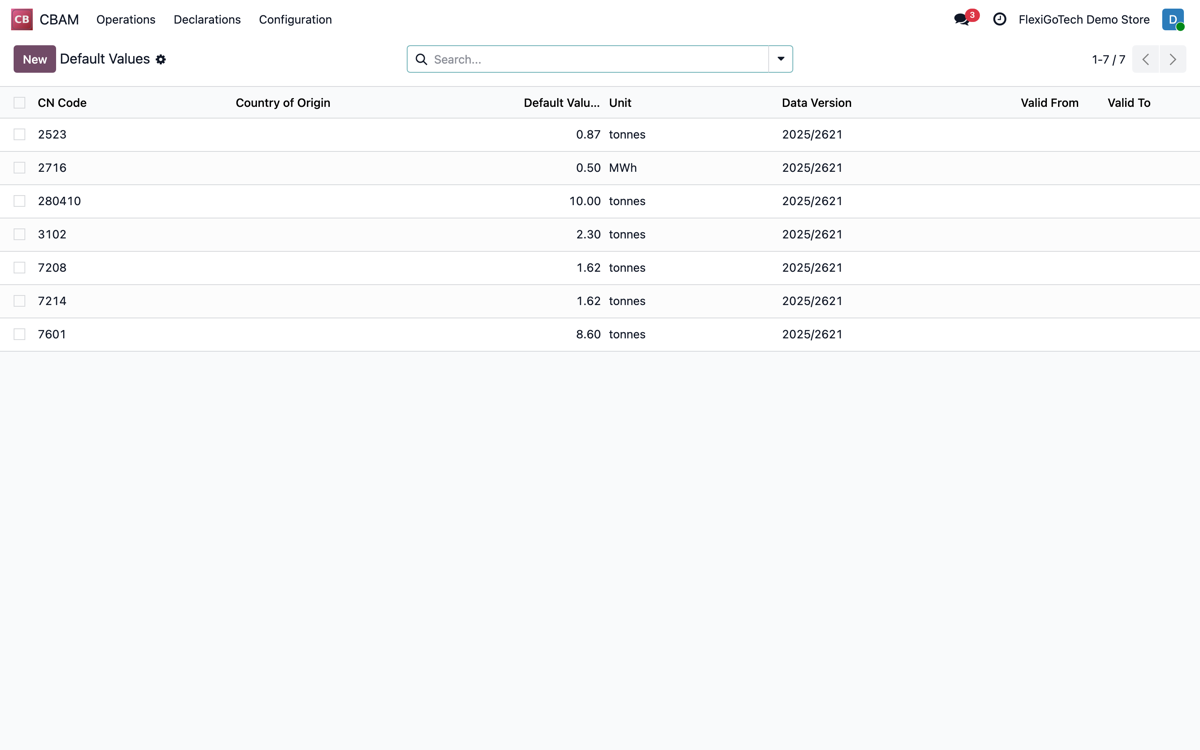
Task: Tick the checkbox for CN Code 3102
Action: [19, 234]
